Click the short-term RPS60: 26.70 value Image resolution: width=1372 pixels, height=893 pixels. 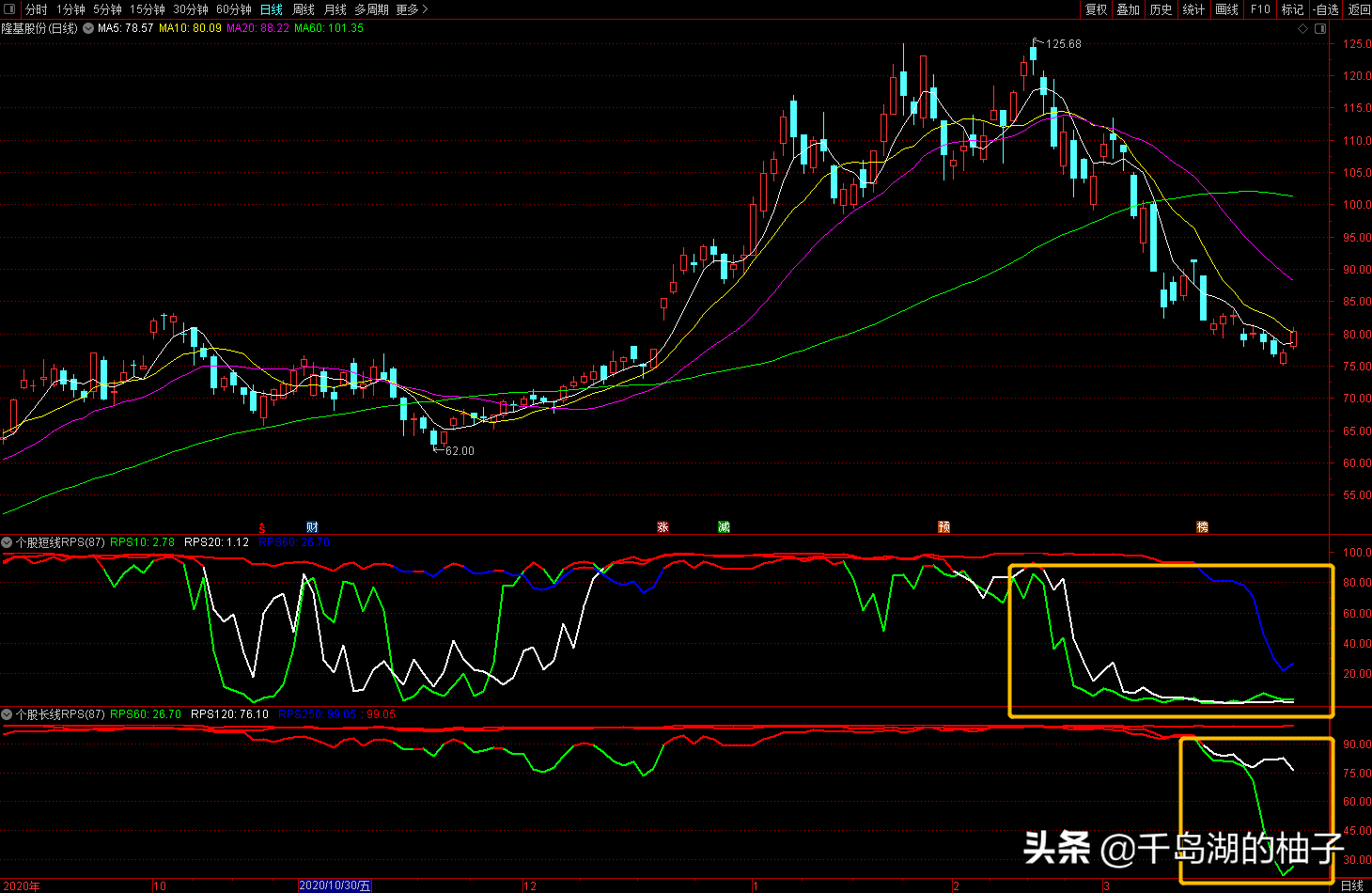(x=294, y=542)
